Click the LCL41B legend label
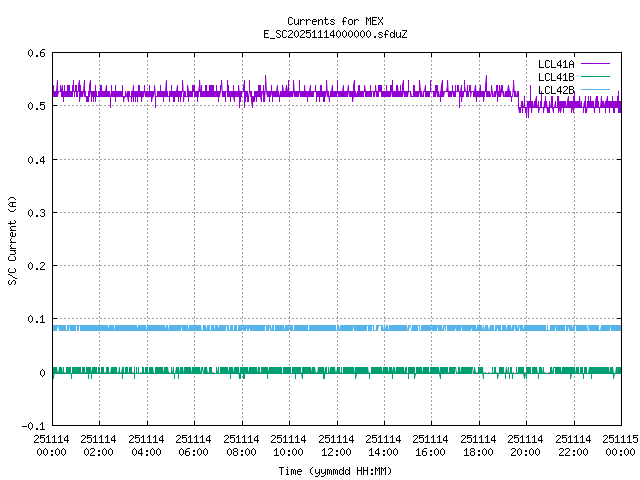The width and height of the screenshot is (640, 480). pos(555,77)
